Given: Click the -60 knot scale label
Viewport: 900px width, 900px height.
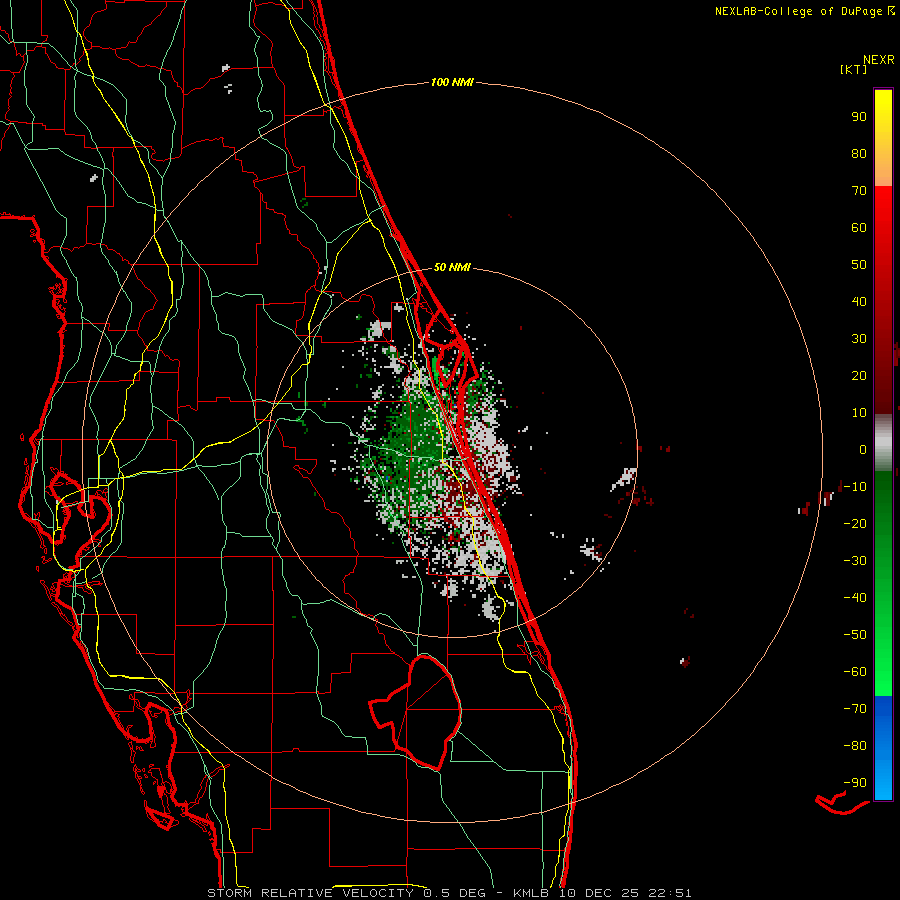Looking at the screenshot, I should tap(855, 672).
